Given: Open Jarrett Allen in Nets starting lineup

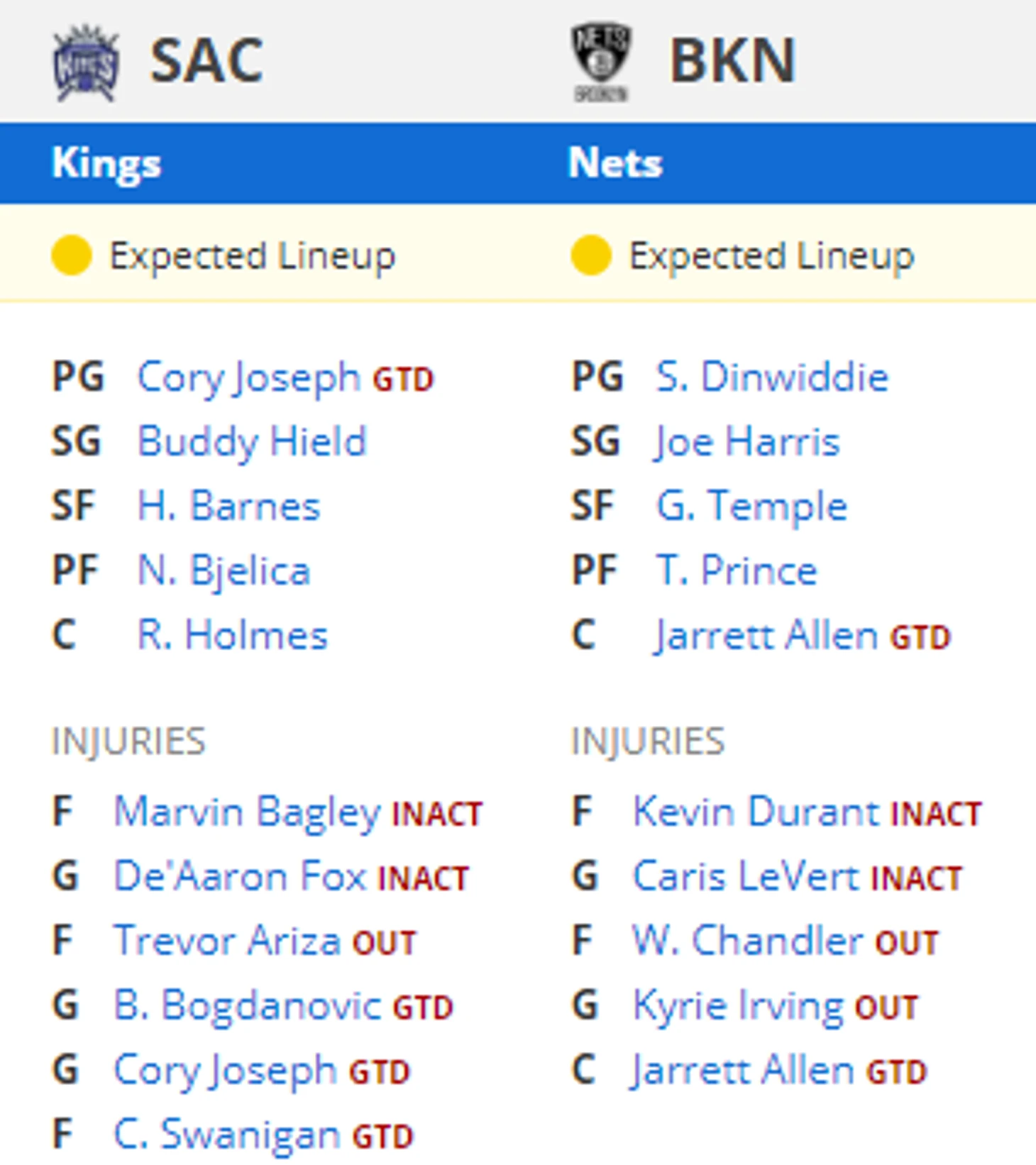Looking at the screenshot, I should click(766, 635).
